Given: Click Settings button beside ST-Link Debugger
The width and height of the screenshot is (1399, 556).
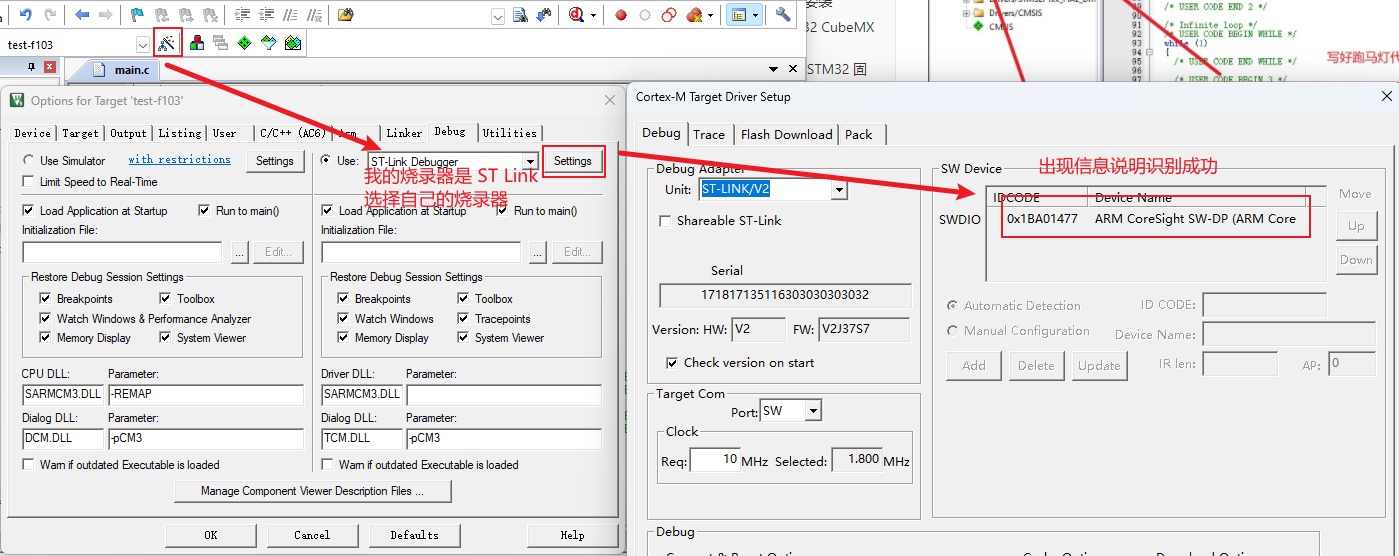Looking at the screenshot, I should 573,161.
